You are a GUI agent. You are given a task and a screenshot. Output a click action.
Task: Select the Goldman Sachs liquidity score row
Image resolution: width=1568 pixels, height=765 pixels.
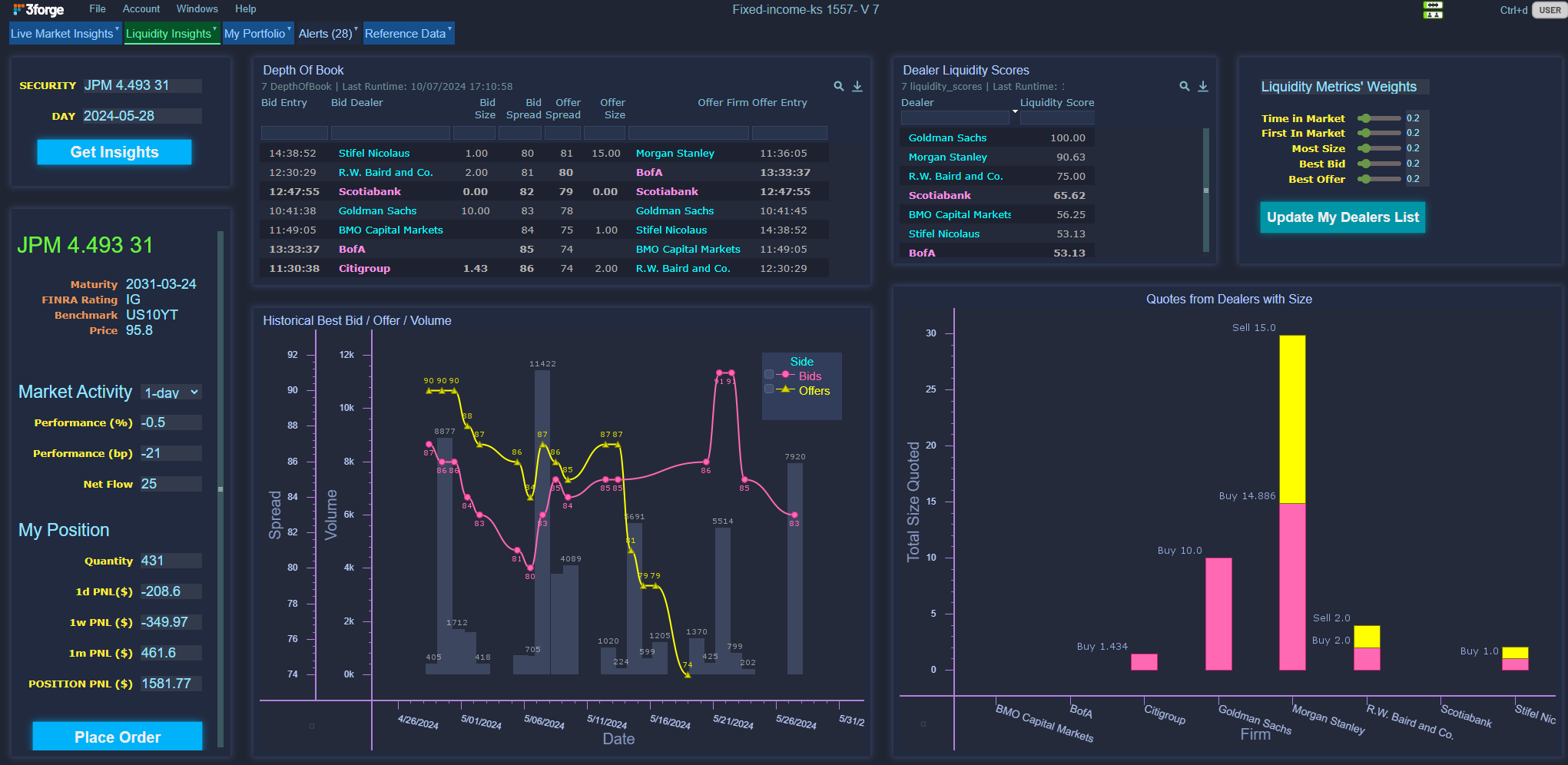click(997, 137)
